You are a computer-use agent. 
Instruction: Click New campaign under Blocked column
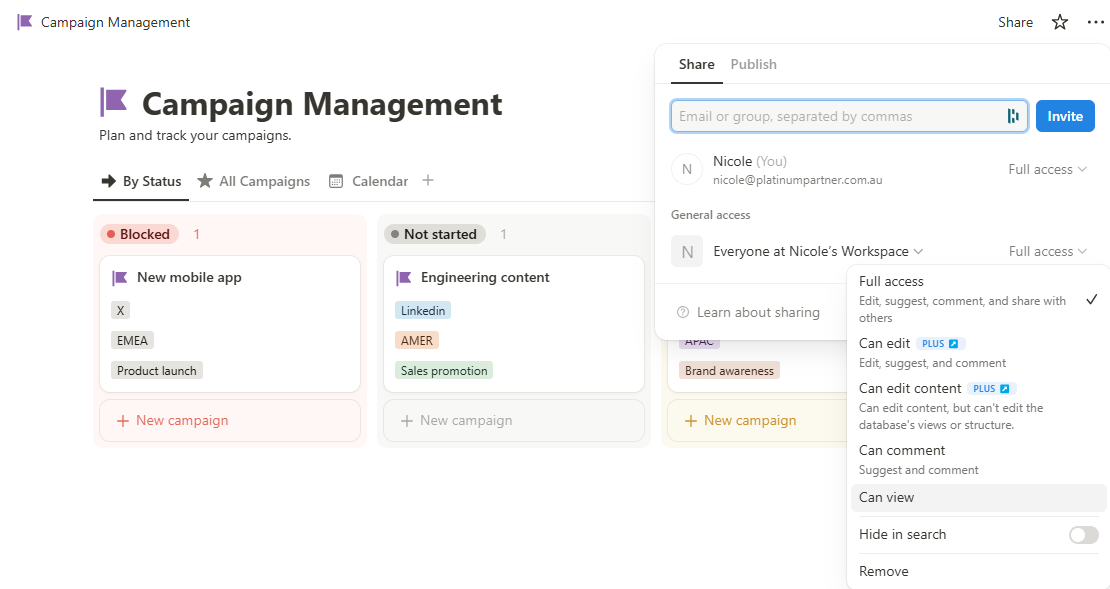point(230,421)
